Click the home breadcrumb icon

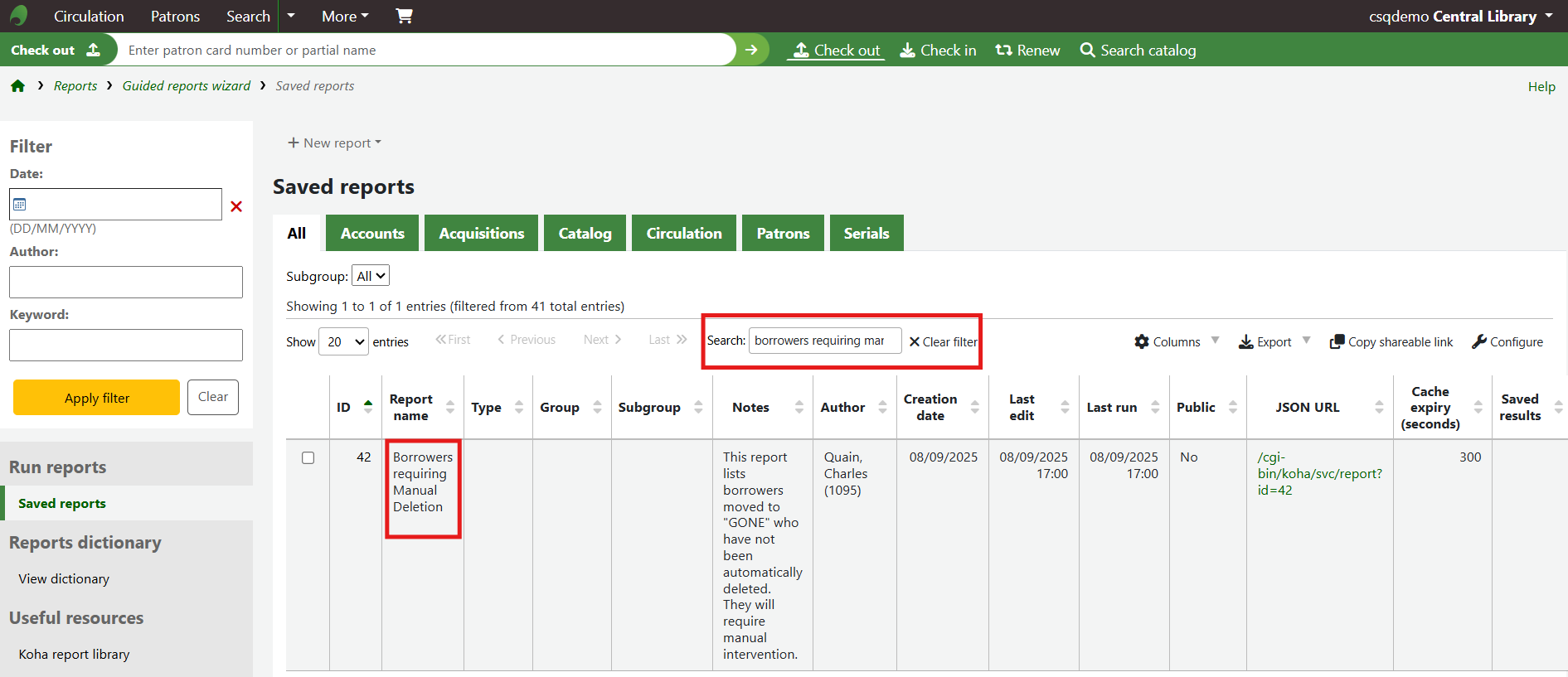click(x=17, y=86)
